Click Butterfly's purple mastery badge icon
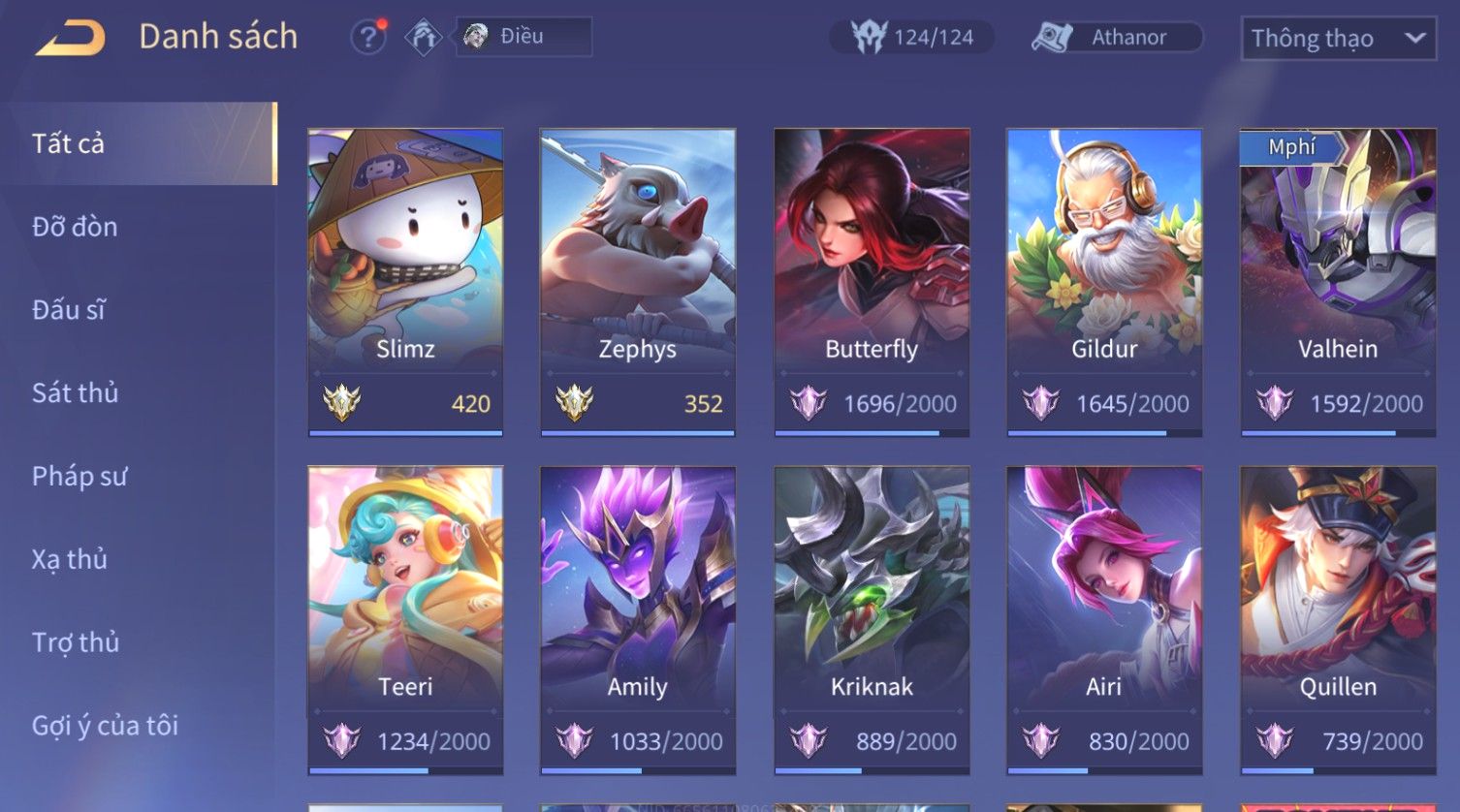Screen dimensions: 1460x812 [808, 402]
